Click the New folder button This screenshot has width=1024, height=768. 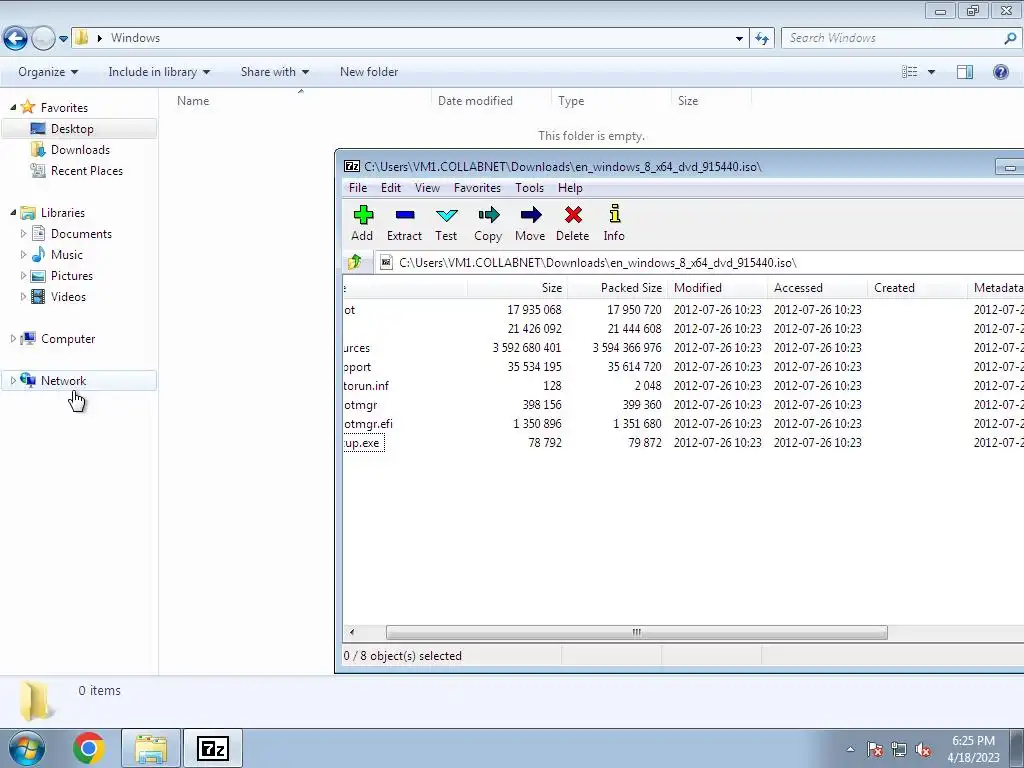[369, 72]
